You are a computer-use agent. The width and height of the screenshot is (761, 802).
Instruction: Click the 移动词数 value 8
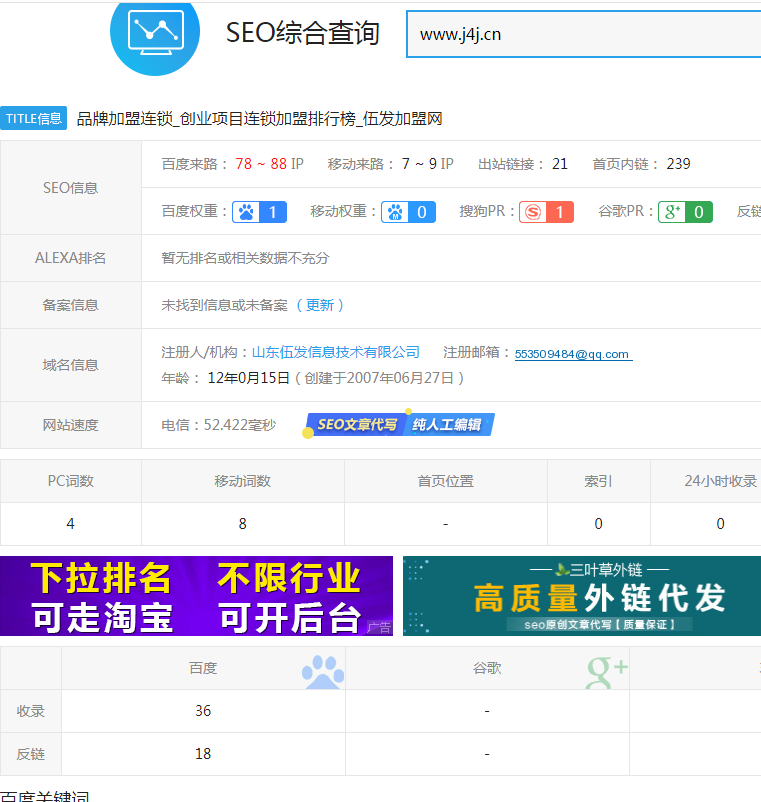pyautogui.click(x=242, y=523)
